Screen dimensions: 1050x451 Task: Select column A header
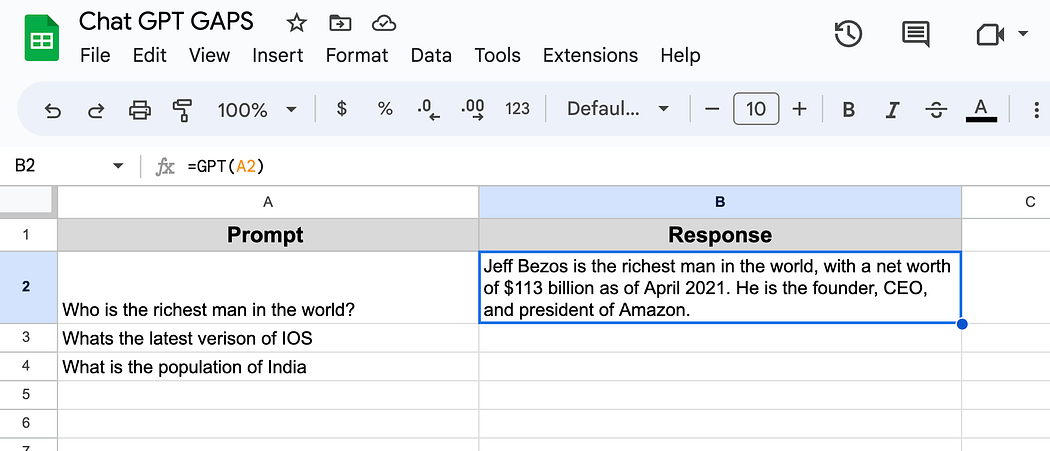click(x=268, y=202)
